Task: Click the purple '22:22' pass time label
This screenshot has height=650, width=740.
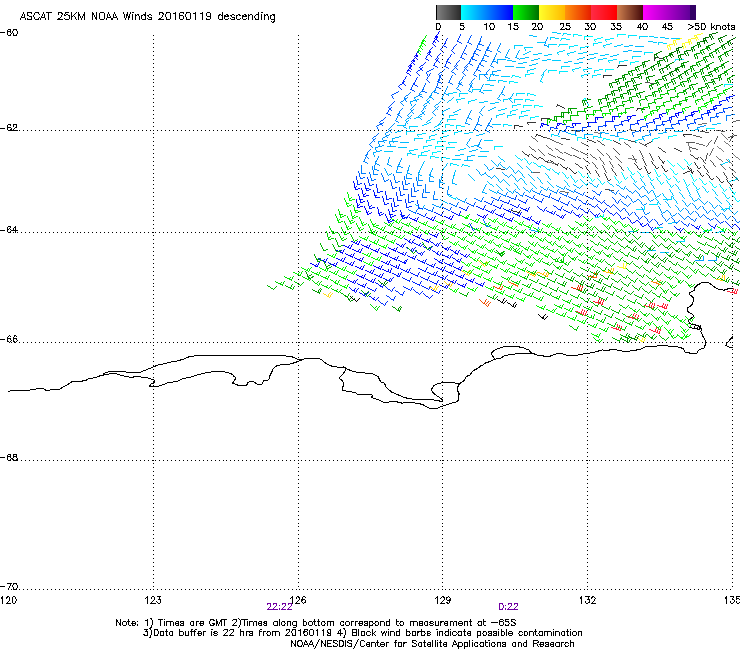Action: pyautogui.click(x=279, y=607)
